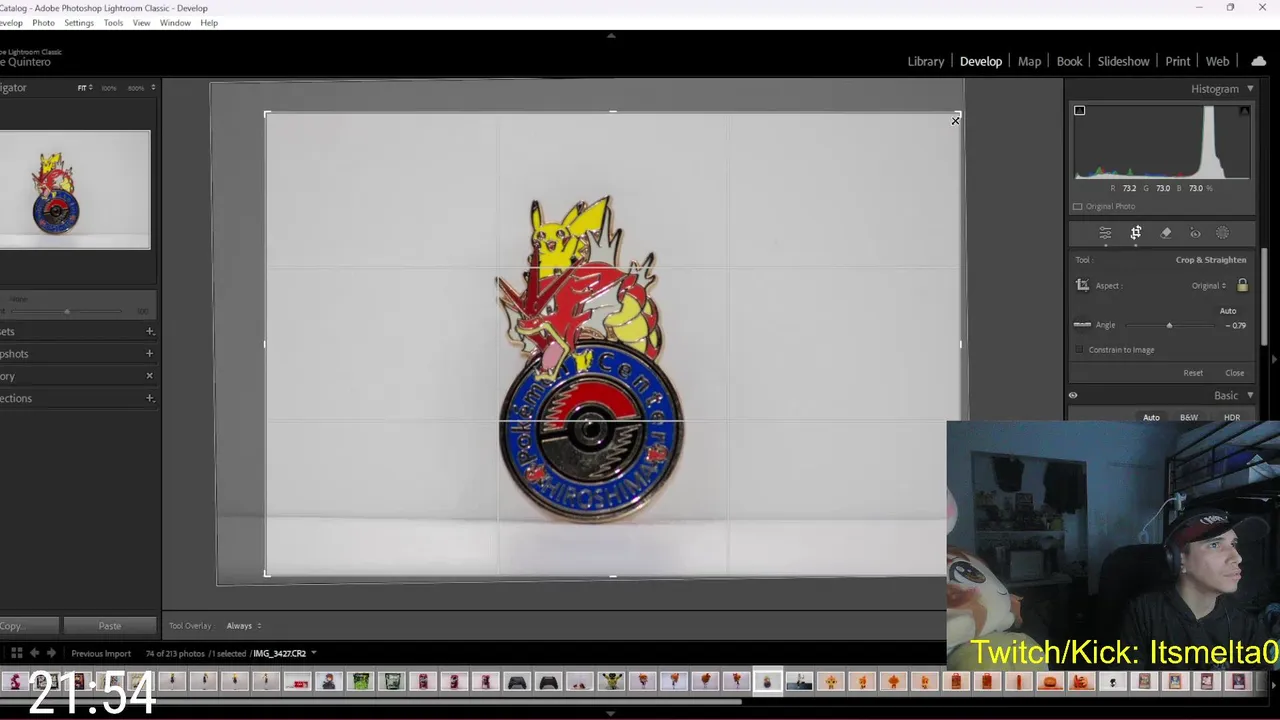Open the filmstrip grid view icon
Screen dimensions: 1280x720
(x=16, y=653)
